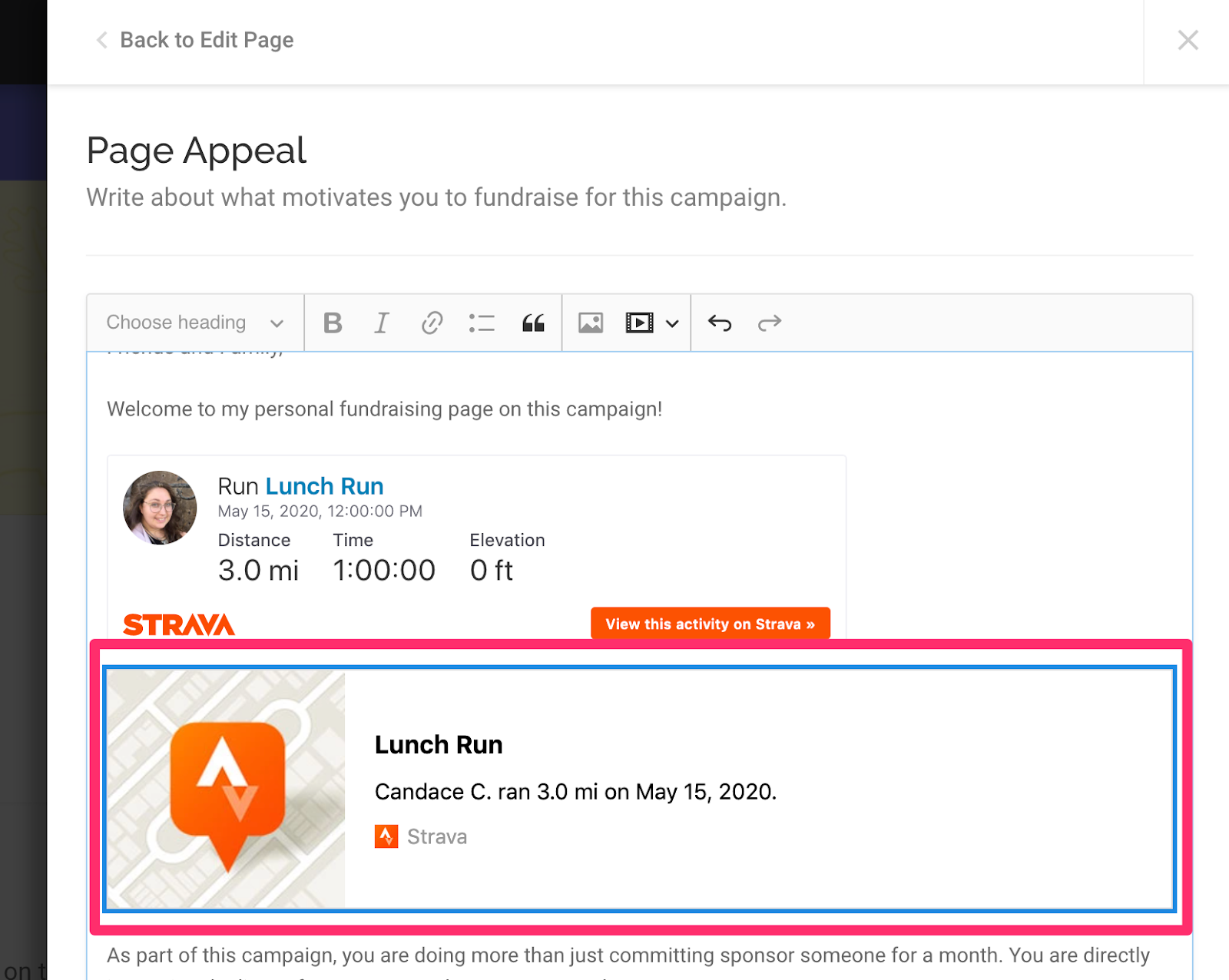Open the Choose heading dropdown
This screenshot has width=1229, height=980.
point(195,323)
